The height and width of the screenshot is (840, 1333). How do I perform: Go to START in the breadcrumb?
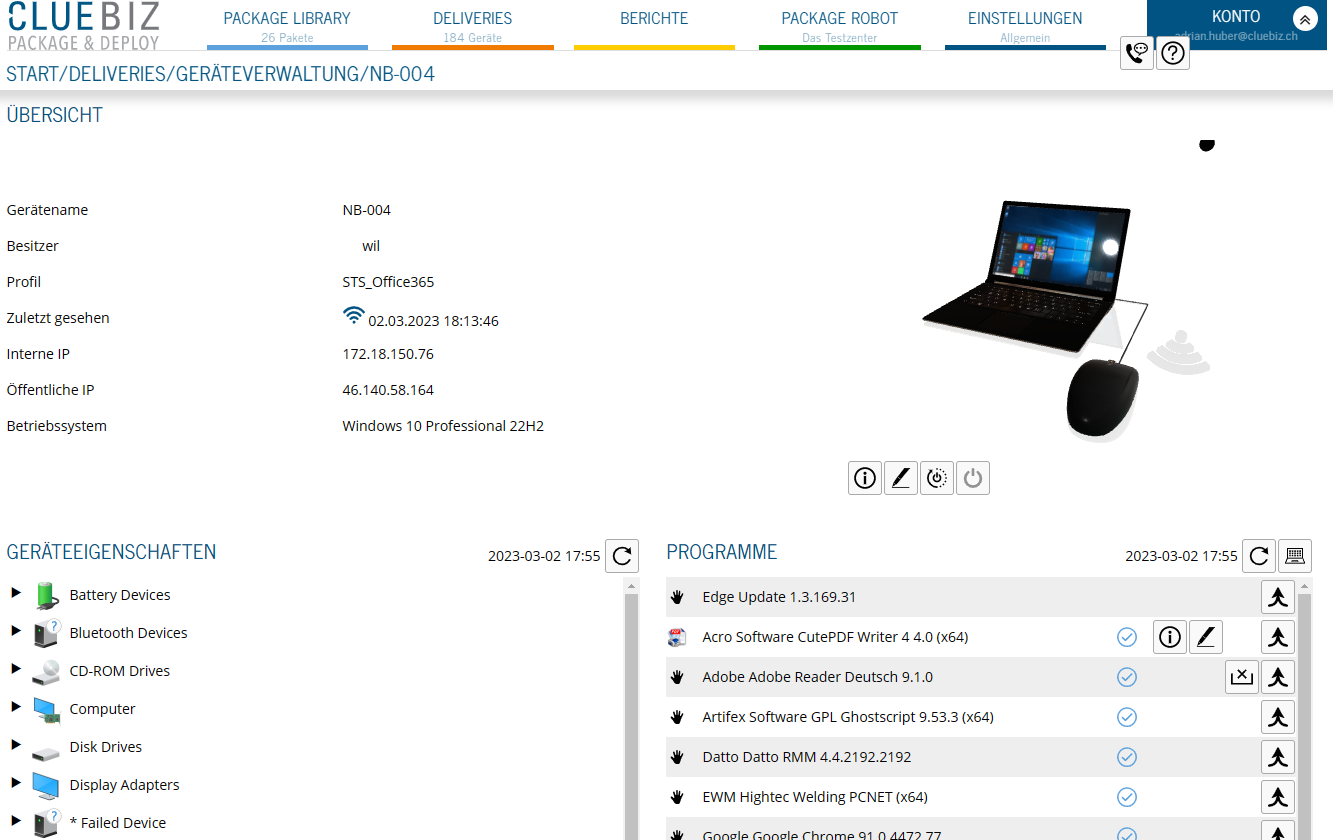click(x=34, y=74)
